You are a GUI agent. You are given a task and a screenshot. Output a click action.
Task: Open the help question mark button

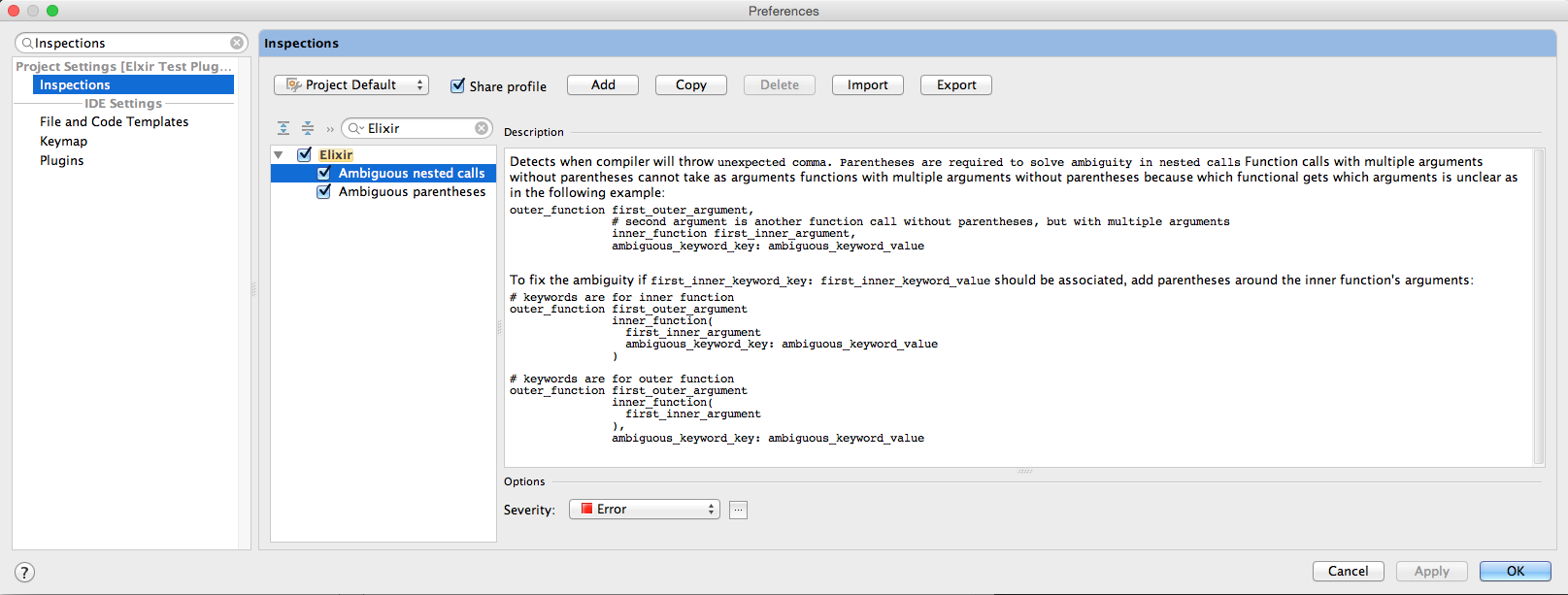tap(25, 572)
